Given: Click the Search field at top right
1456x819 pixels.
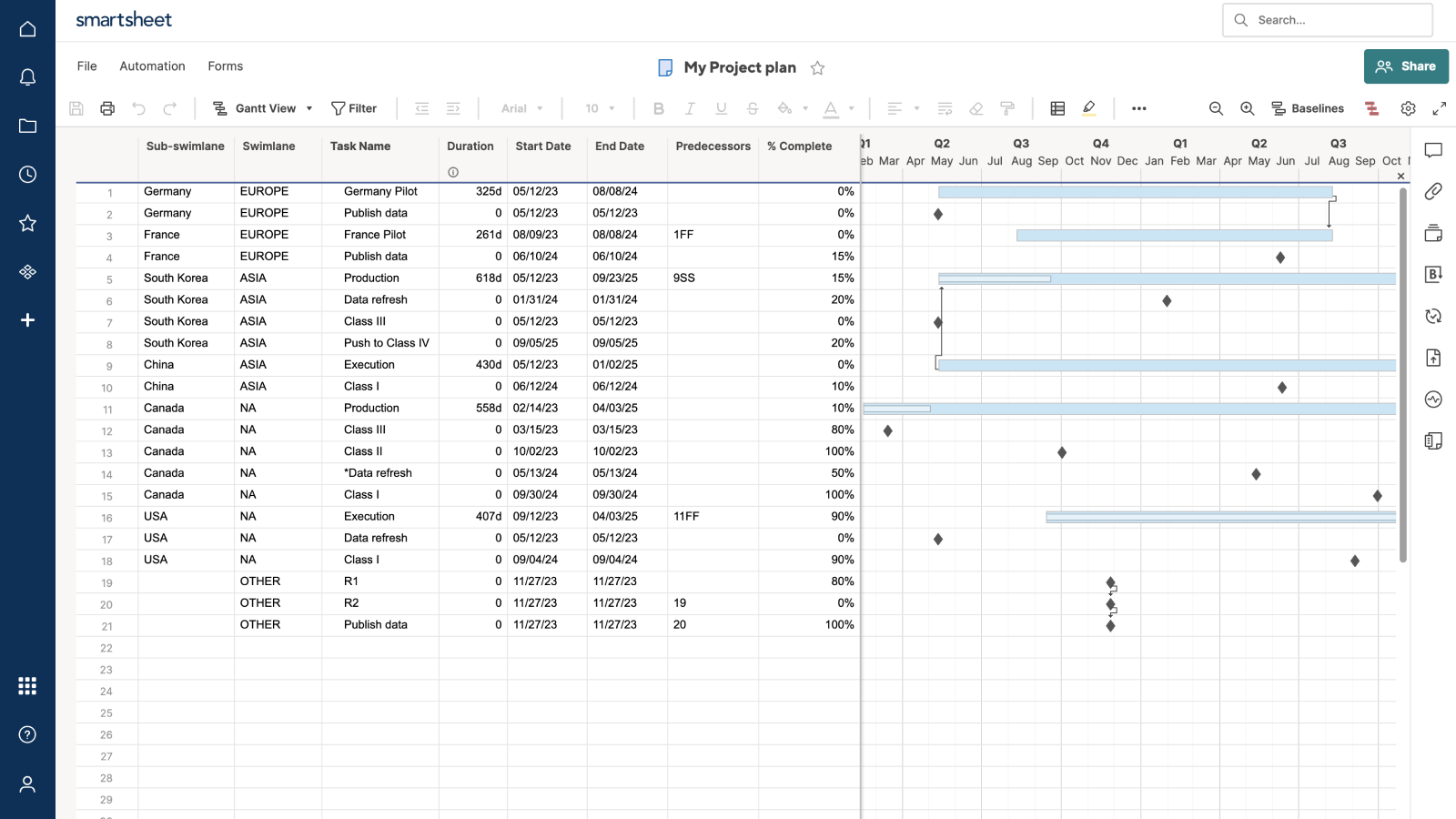Looking at the screenshot, I should coord(1327,19).
